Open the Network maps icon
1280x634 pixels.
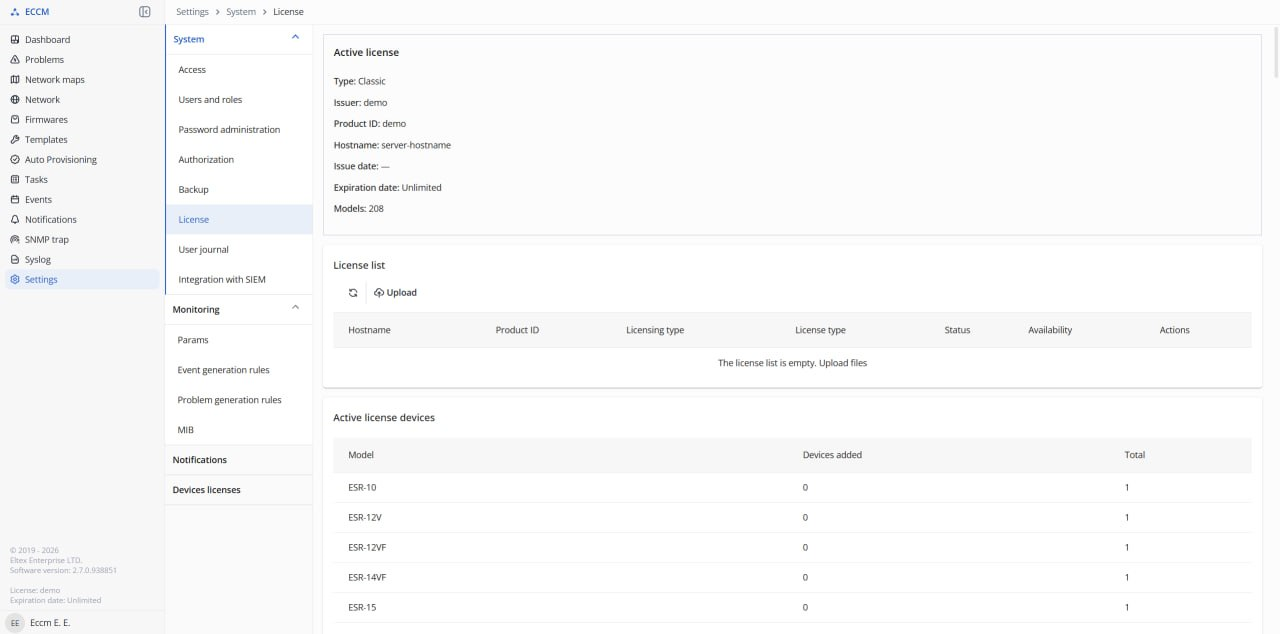[15, 80]
